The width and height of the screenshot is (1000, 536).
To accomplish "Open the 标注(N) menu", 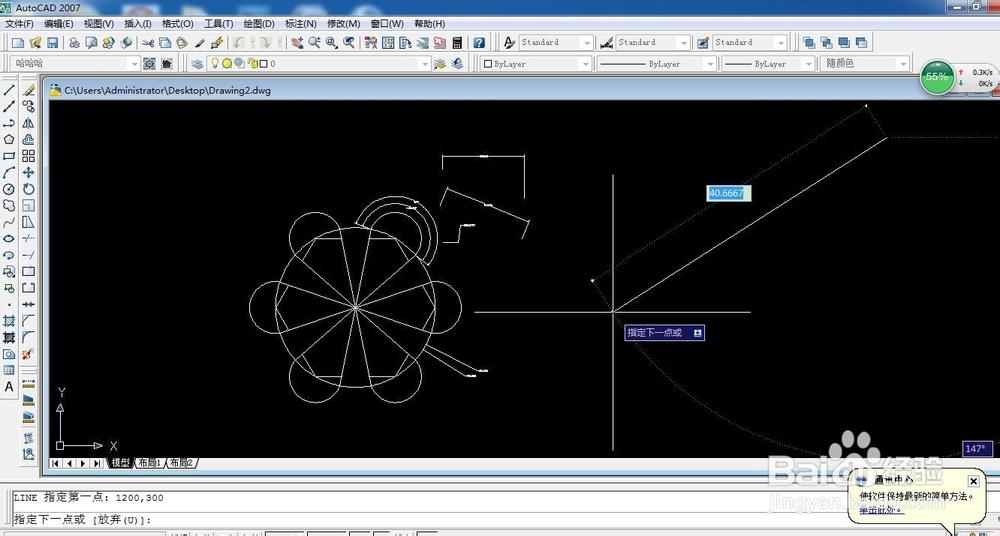I will tap(301, 24).
